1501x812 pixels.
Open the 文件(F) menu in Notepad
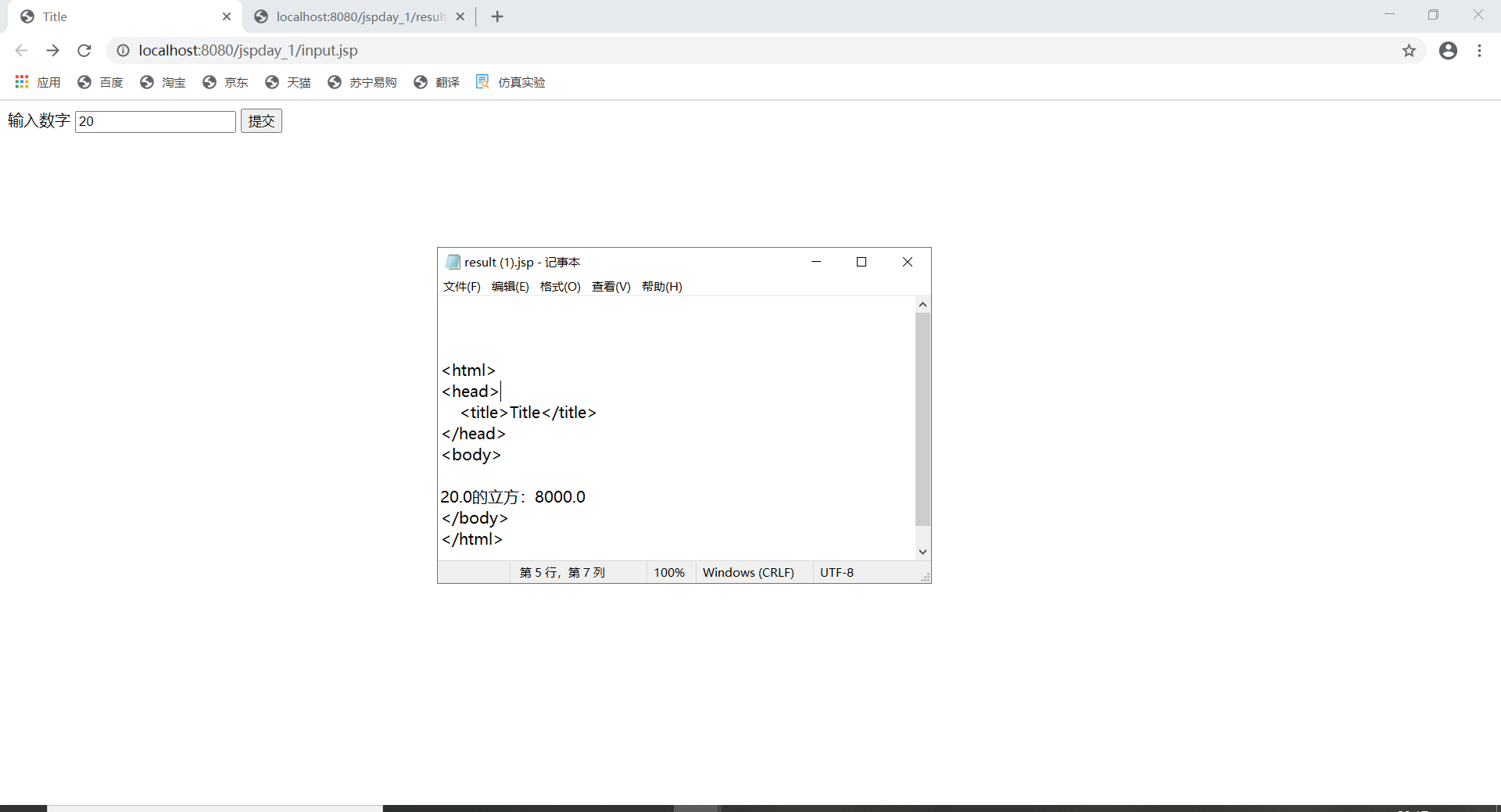coord(461,286)
